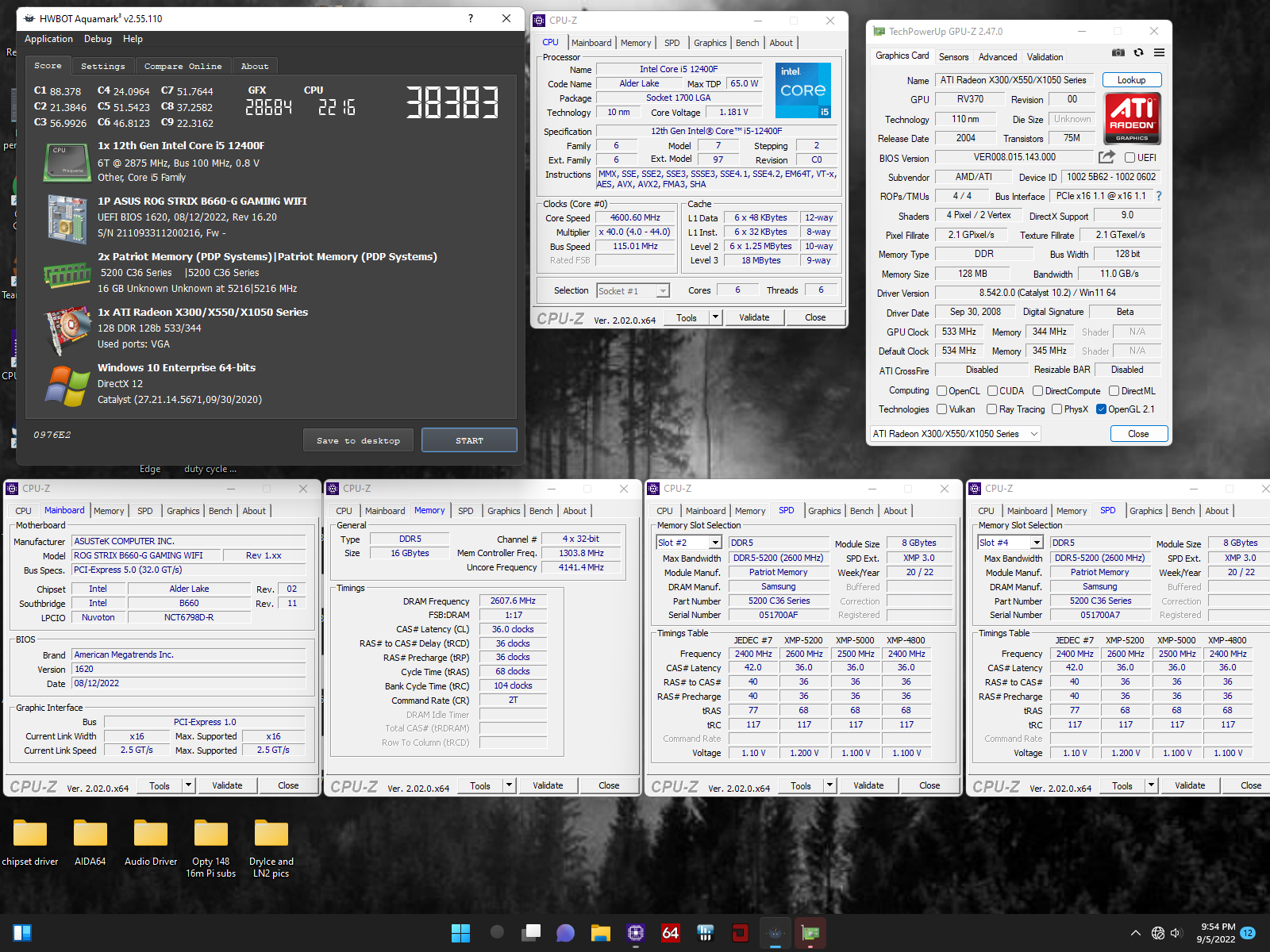Screen dimensions: 1270x952
Task: Click the Aquamark help question mark button
Action: (470, 17)
